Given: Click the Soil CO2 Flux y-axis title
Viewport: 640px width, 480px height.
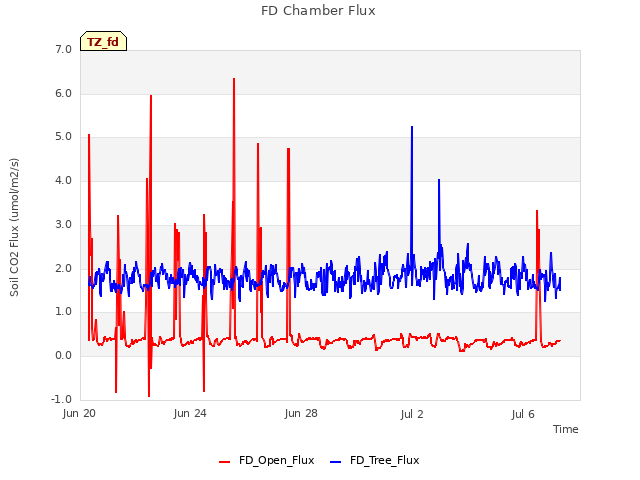Looking at the screenshot, I should (14, 227).
